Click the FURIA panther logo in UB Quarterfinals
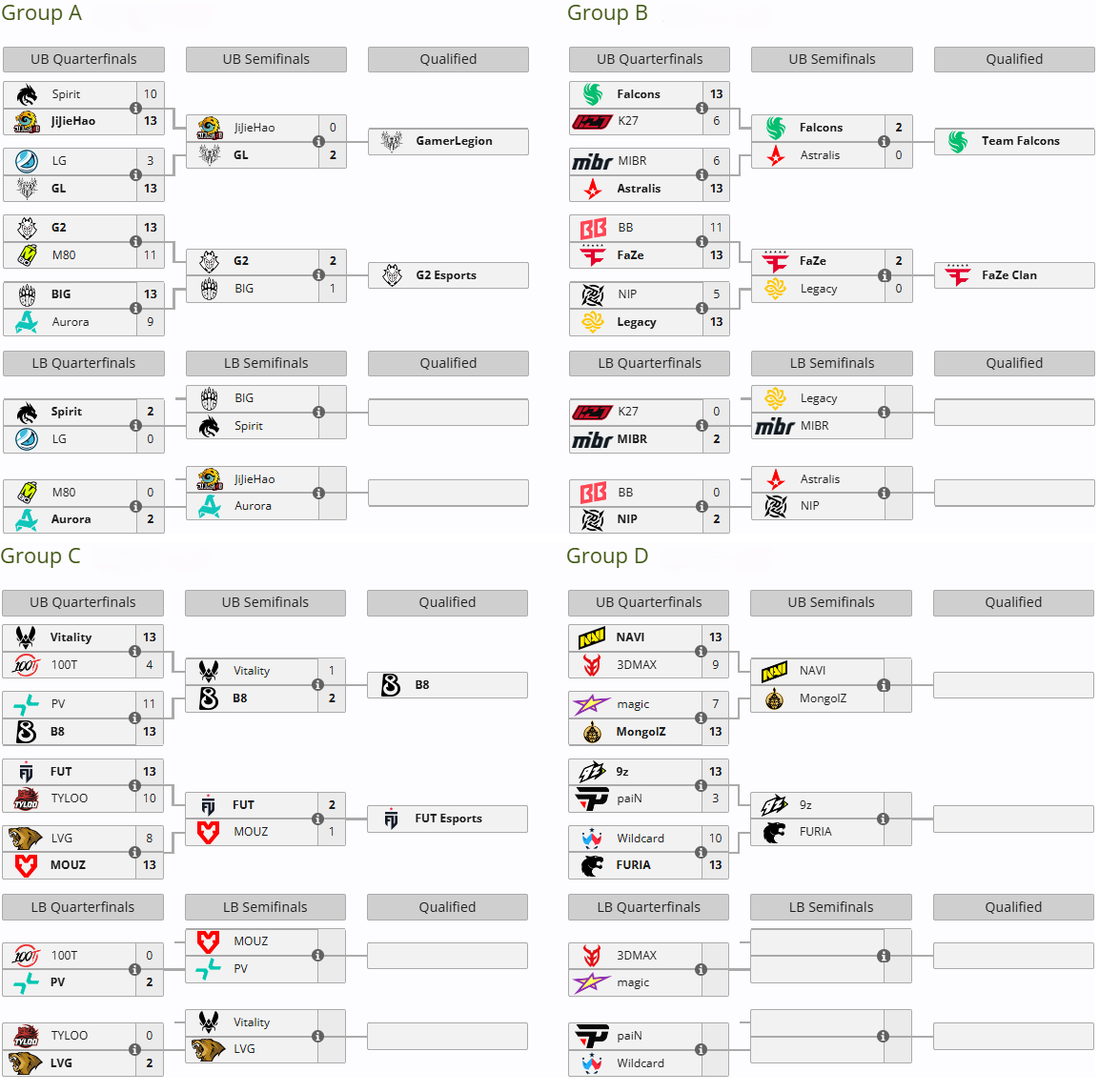1099x1092 pixels. click(x=592, y=865)
